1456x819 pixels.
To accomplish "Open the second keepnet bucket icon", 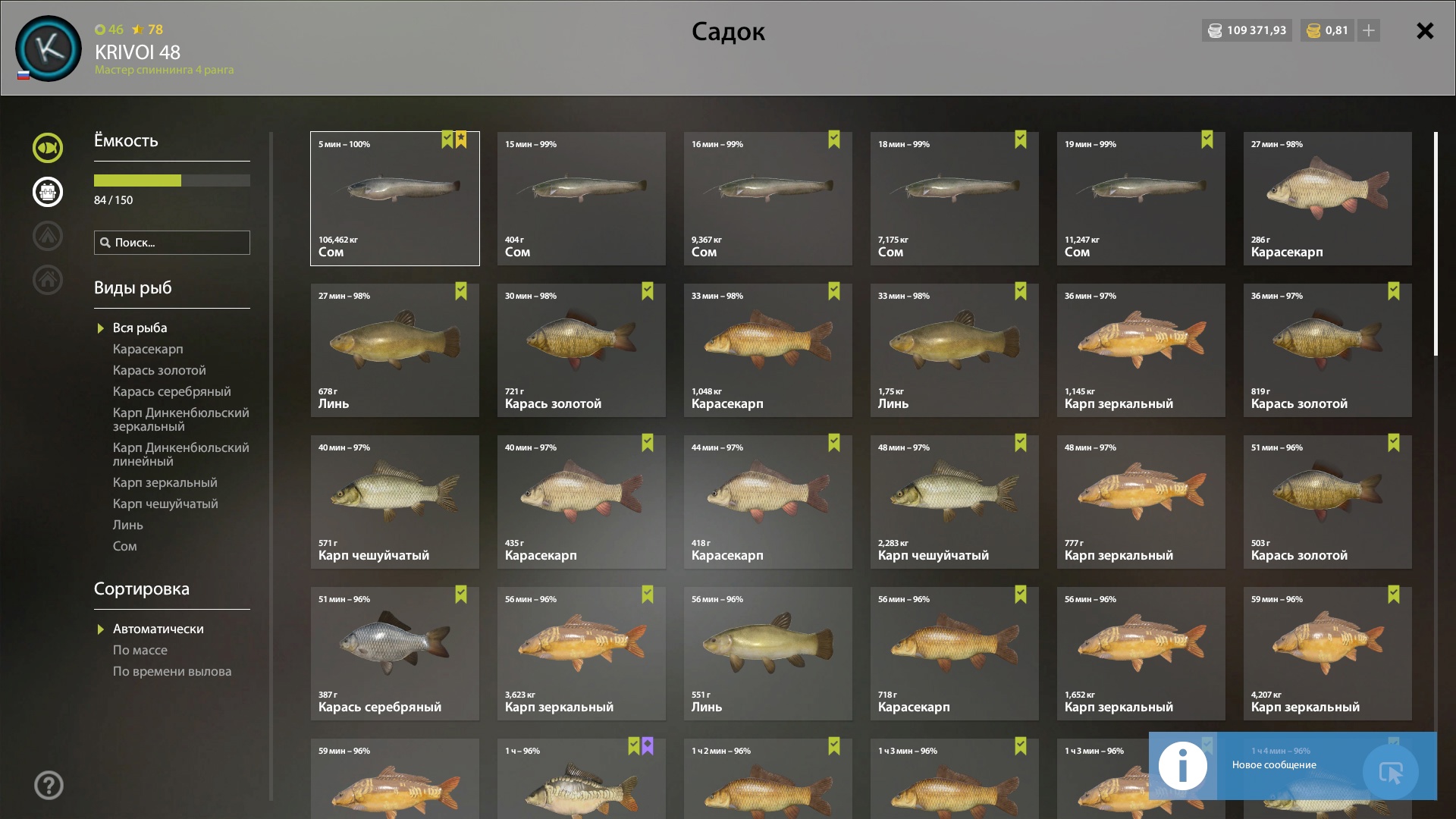I will tap(48, 192).
